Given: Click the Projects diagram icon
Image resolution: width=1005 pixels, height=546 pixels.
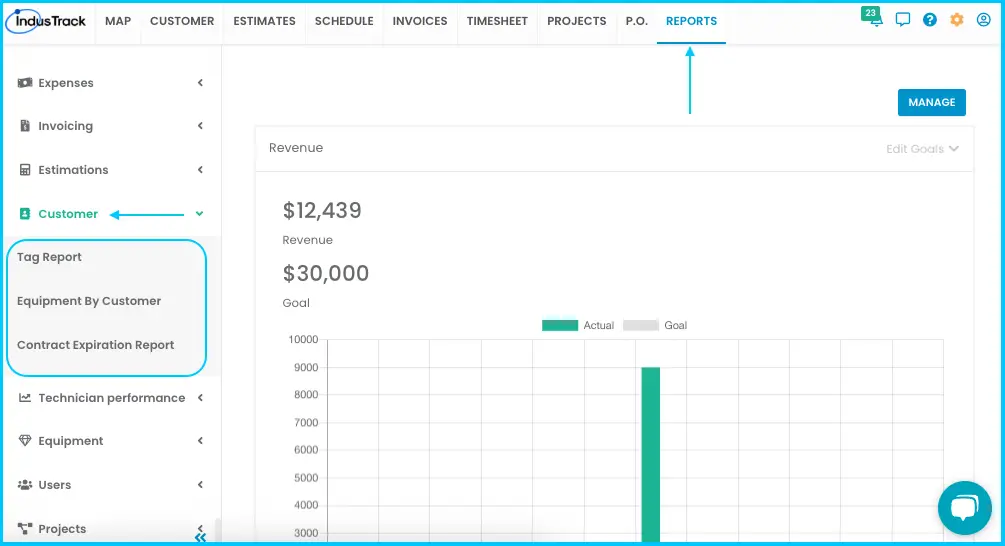Looking at the screenshot, I should (x=25, y=529).
